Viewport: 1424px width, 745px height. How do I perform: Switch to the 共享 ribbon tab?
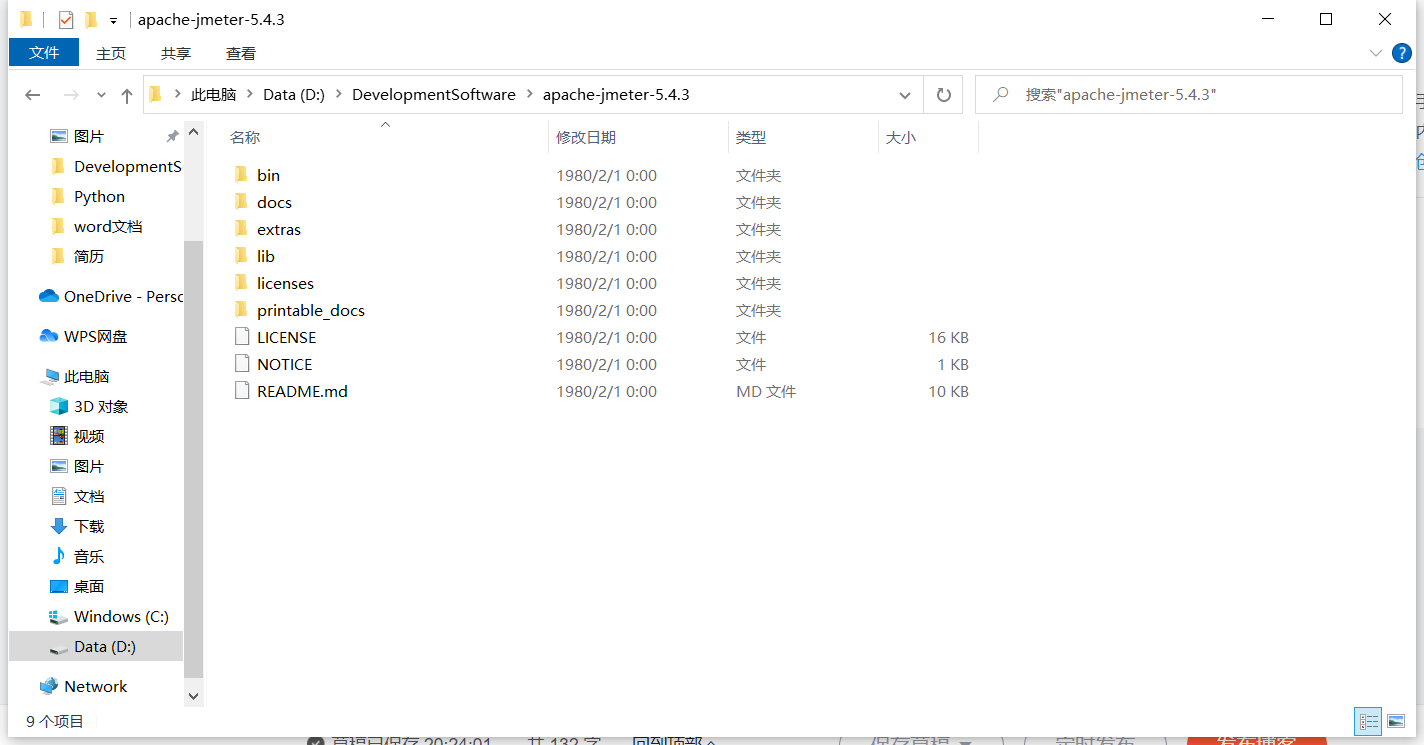click(176, 53)
